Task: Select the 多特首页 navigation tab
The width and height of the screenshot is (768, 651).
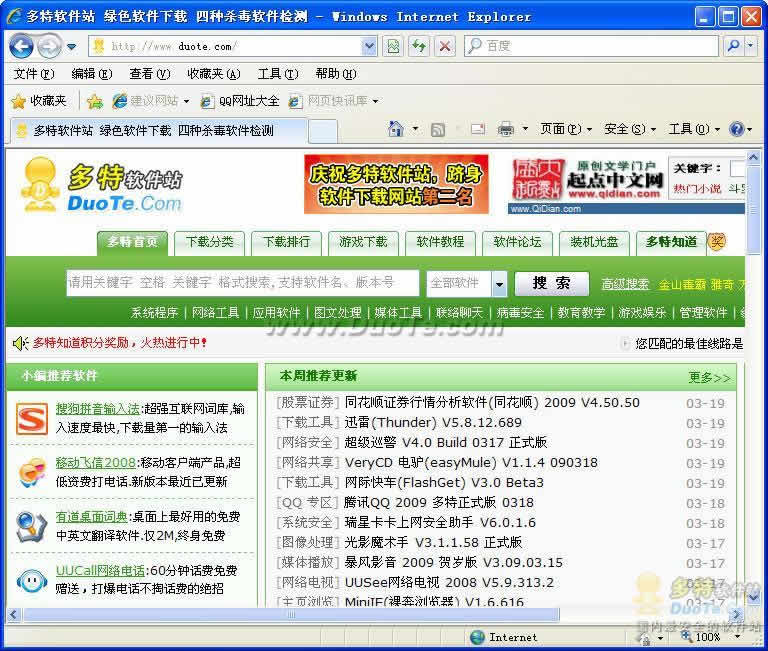Action: [132, 242]
